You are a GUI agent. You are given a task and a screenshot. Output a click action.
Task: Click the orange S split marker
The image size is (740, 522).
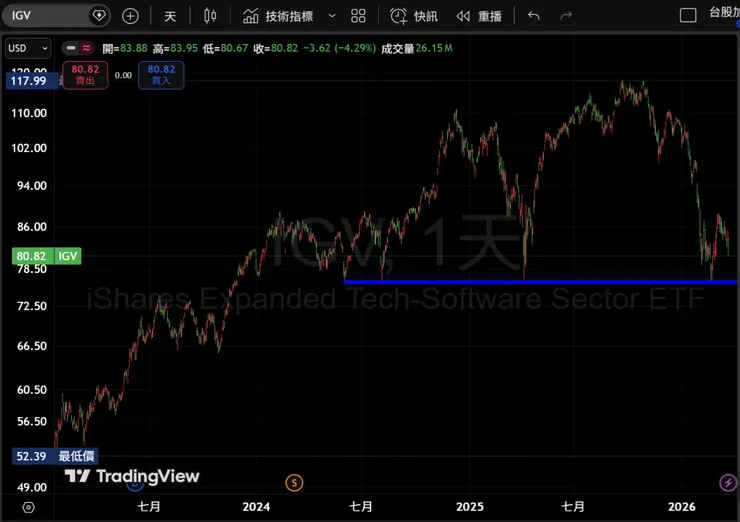pos(294,482)
